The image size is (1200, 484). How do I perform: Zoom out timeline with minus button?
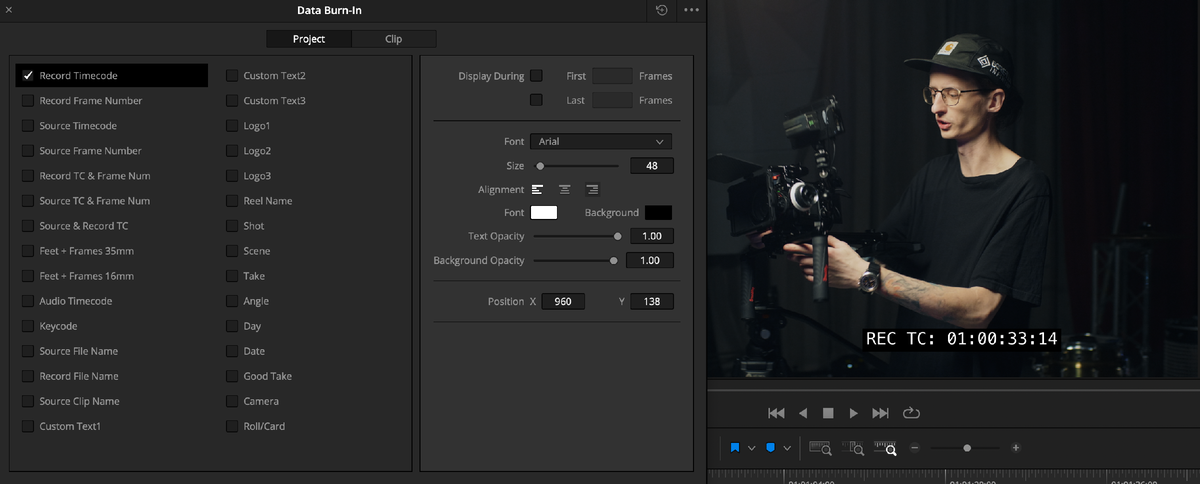click(x=915, y=448)
